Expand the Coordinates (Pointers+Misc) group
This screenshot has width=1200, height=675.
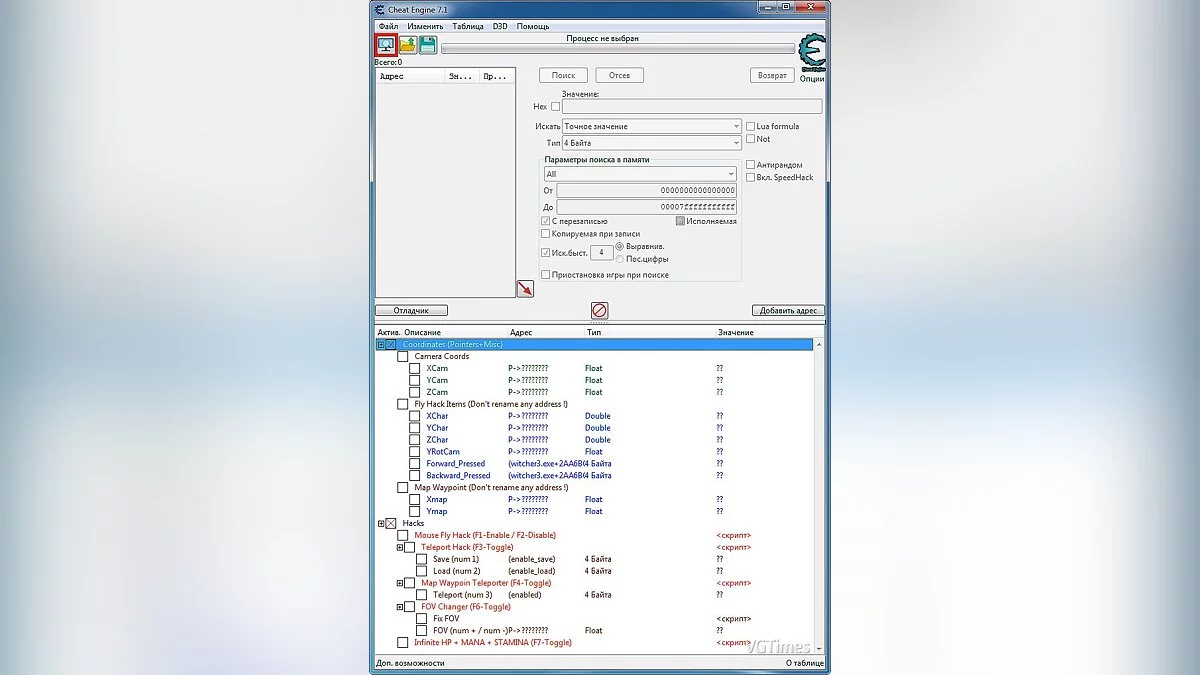click(381, 344)
